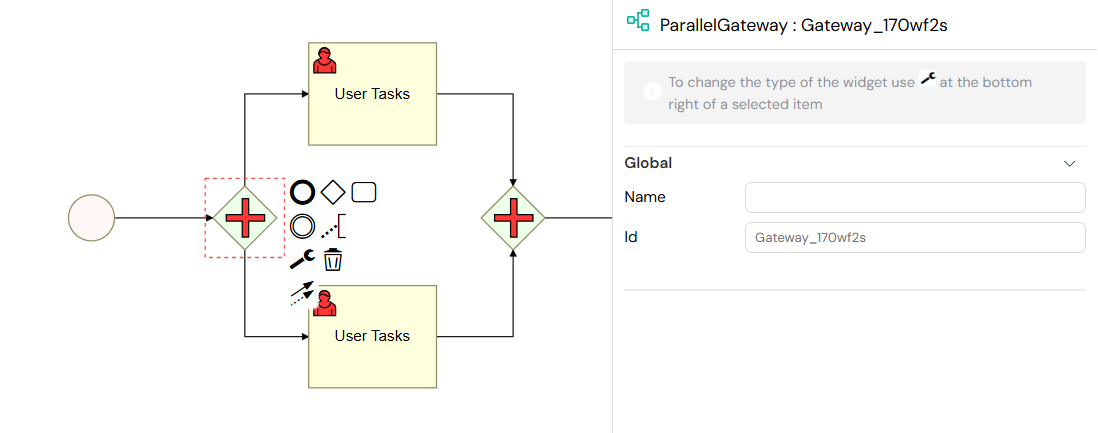Select the right merging parallel gateway
Screen dimensions: 1098x433
[513, 218]
